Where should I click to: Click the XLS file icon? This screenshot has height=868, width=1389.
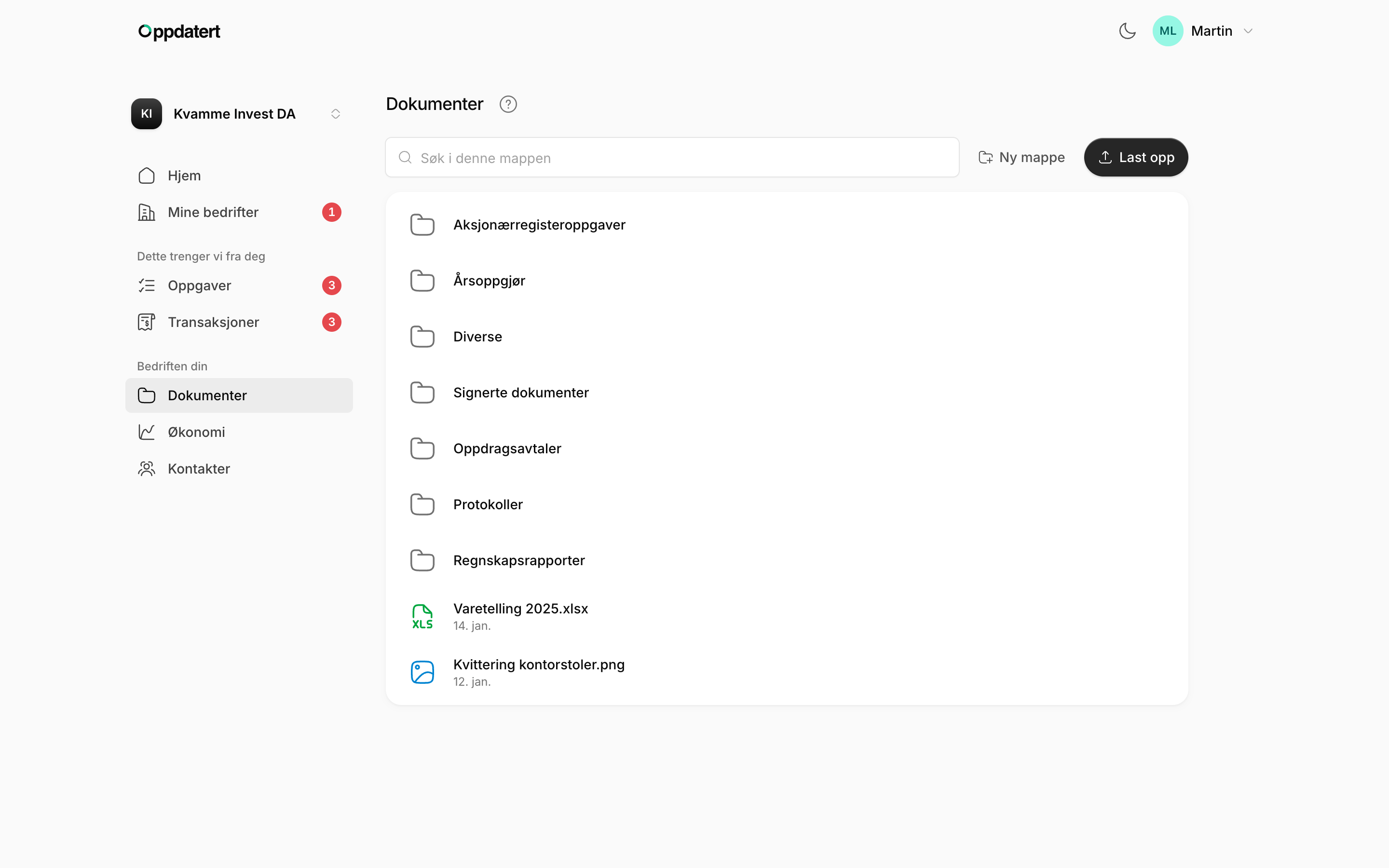[x=422, y=617]
